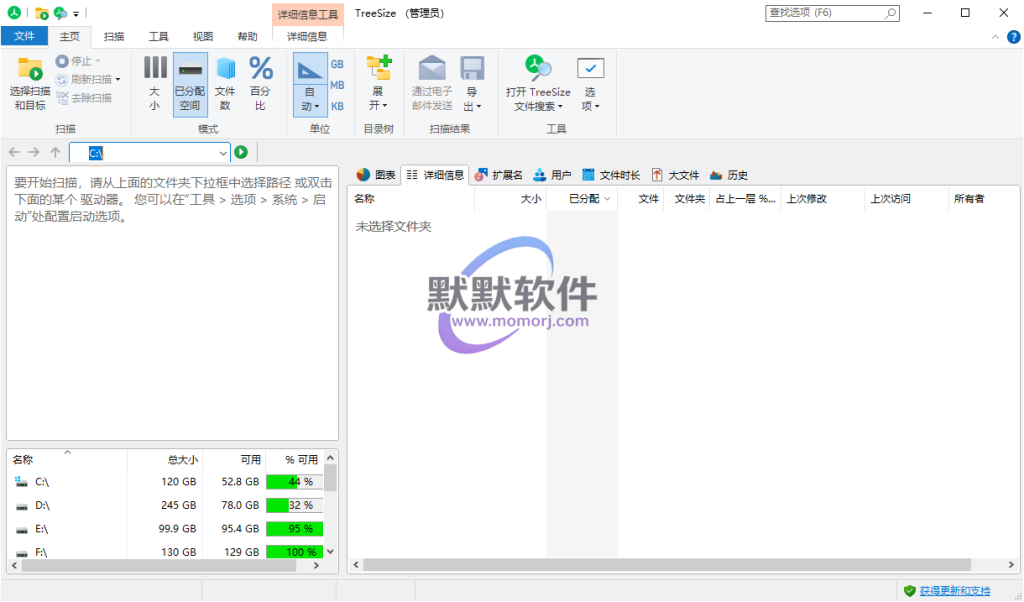Click the help question mark icon
The width and height of the screenshot is (1024, 602).
[1012, 36]
